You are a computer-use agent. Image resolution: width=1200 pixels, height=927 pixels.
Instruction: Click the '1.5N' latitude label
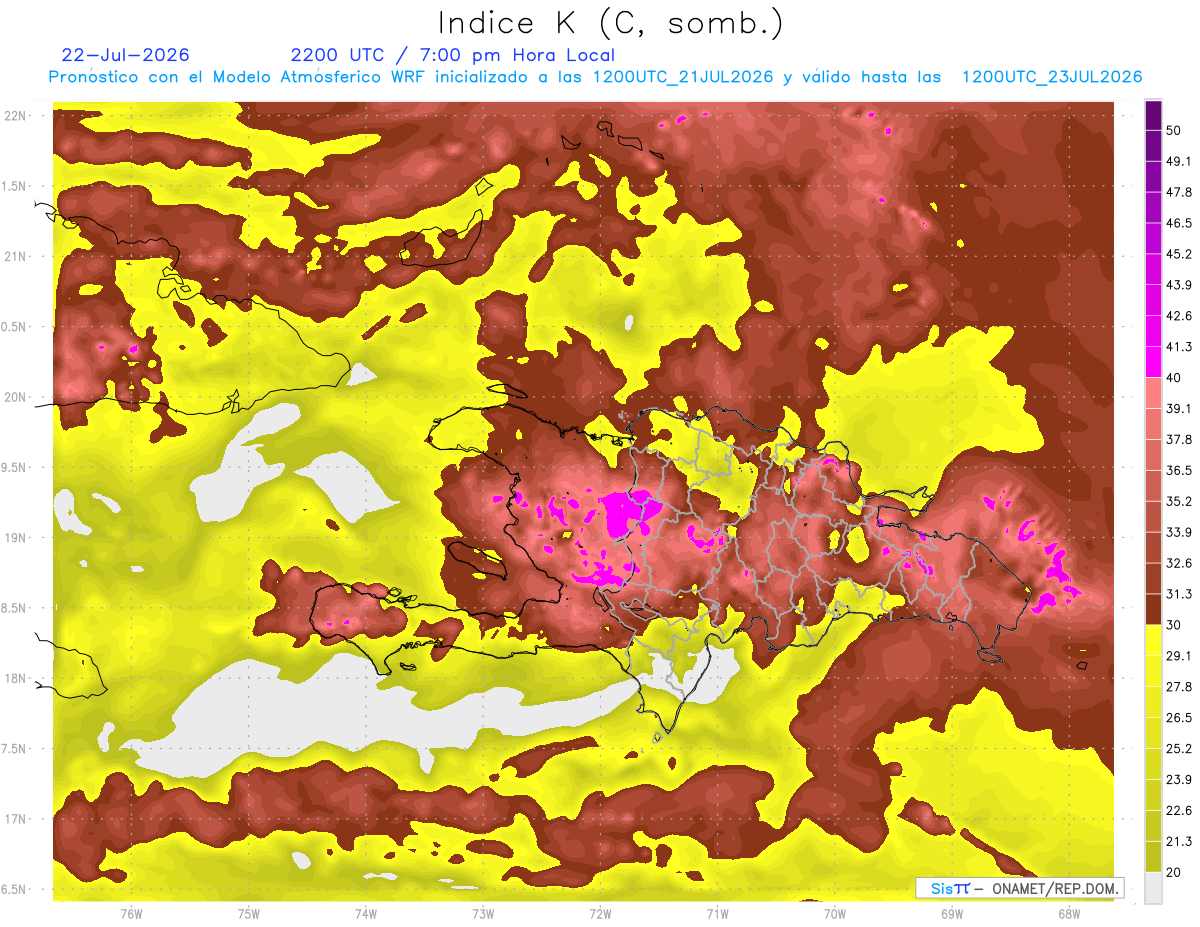point(15,186)
